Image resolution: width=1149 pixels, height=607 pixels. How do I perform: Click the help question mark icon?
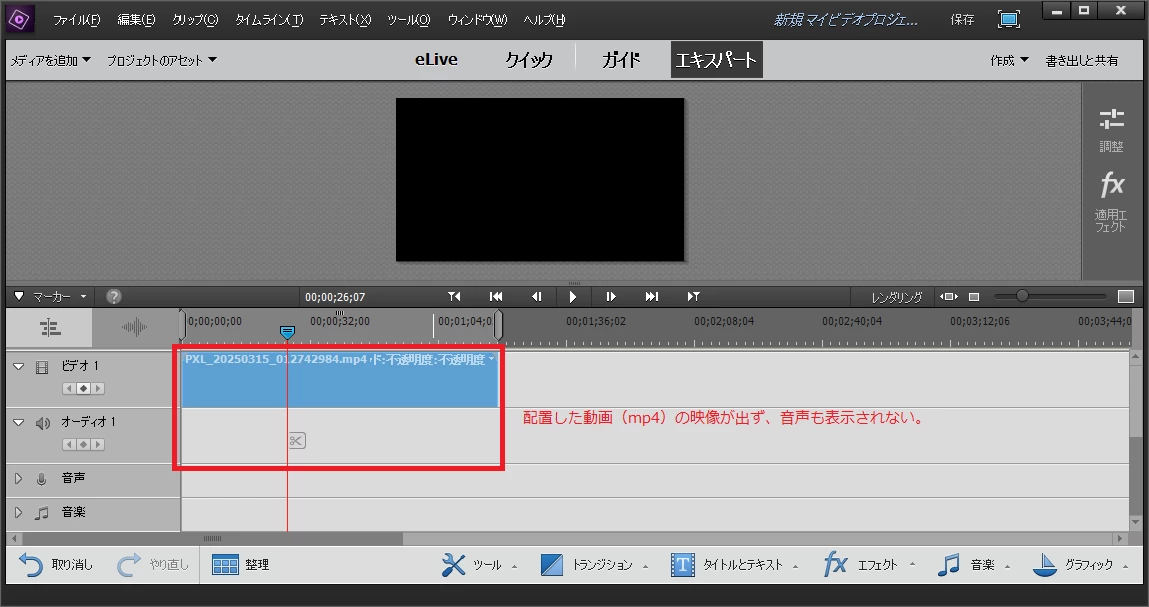(x=114, y=297)
